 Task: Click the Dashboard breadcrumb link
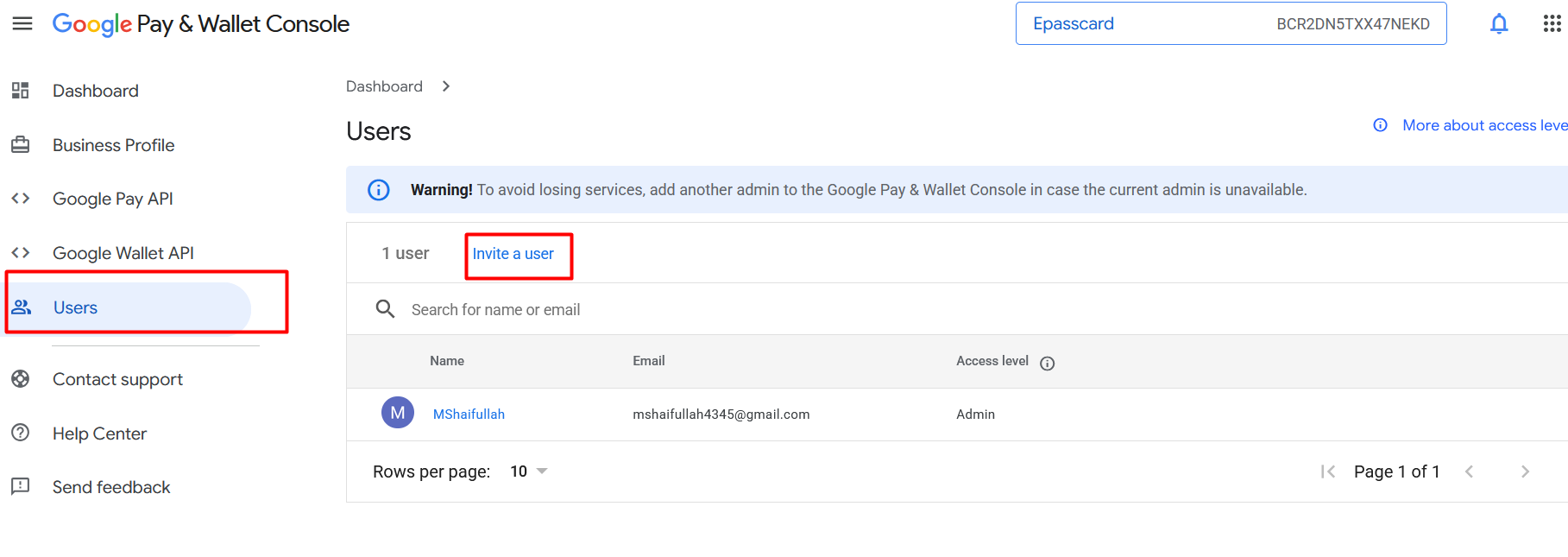pos(384,86)
